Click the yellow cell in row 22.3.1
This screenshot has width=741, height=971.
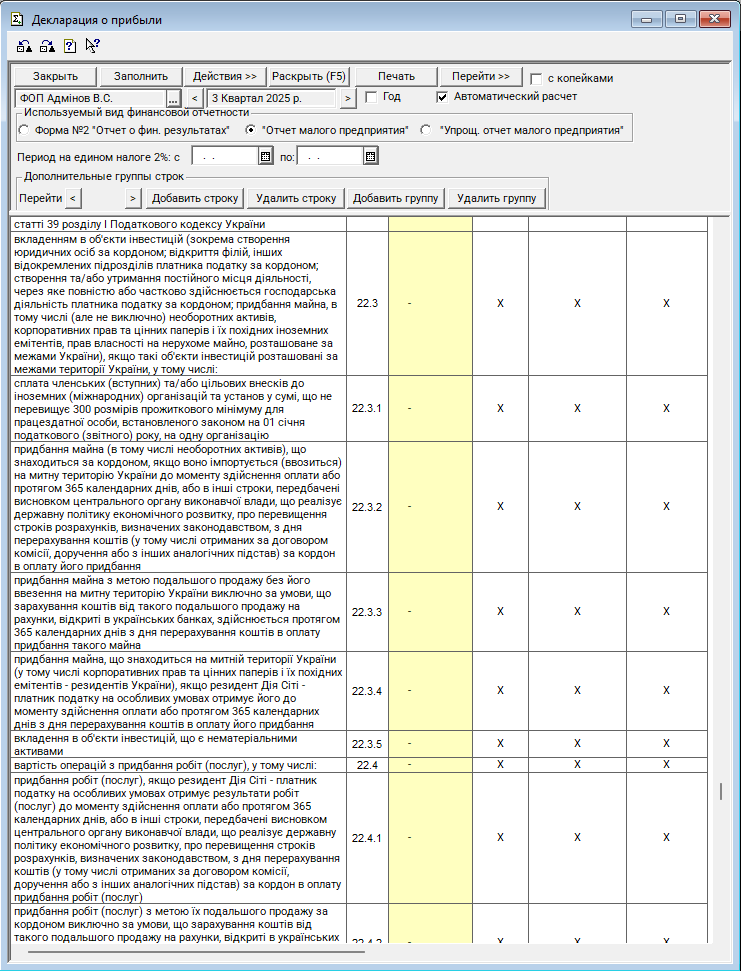pos(430,408)
